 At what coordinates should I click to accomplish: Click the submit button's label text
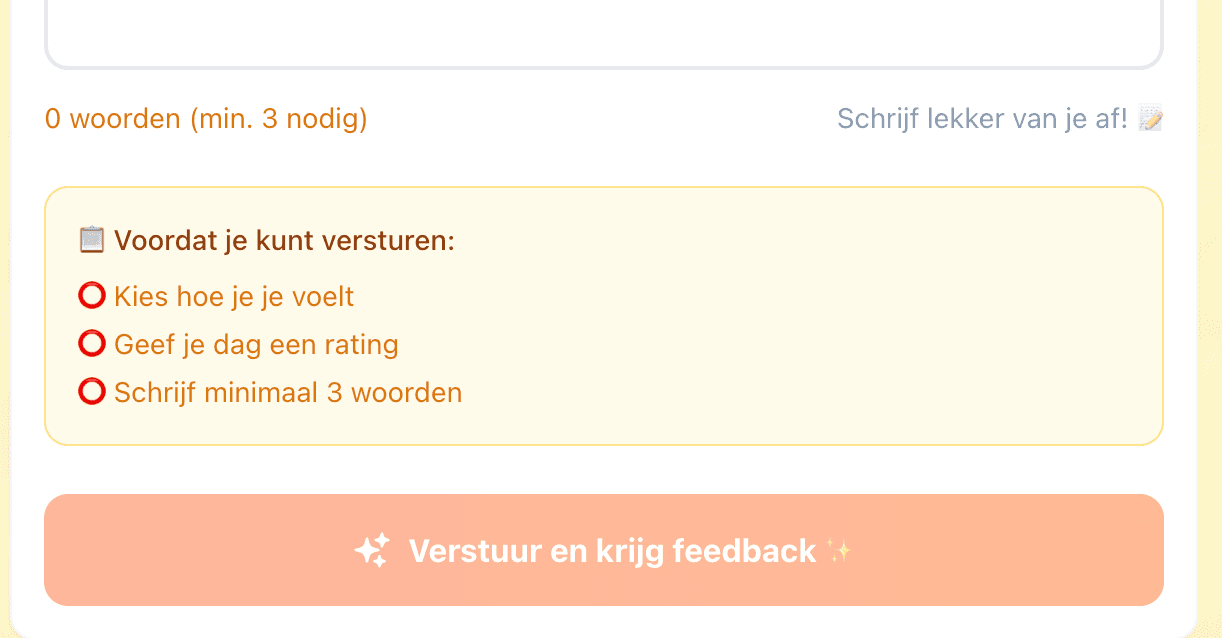tap(613, 549)
